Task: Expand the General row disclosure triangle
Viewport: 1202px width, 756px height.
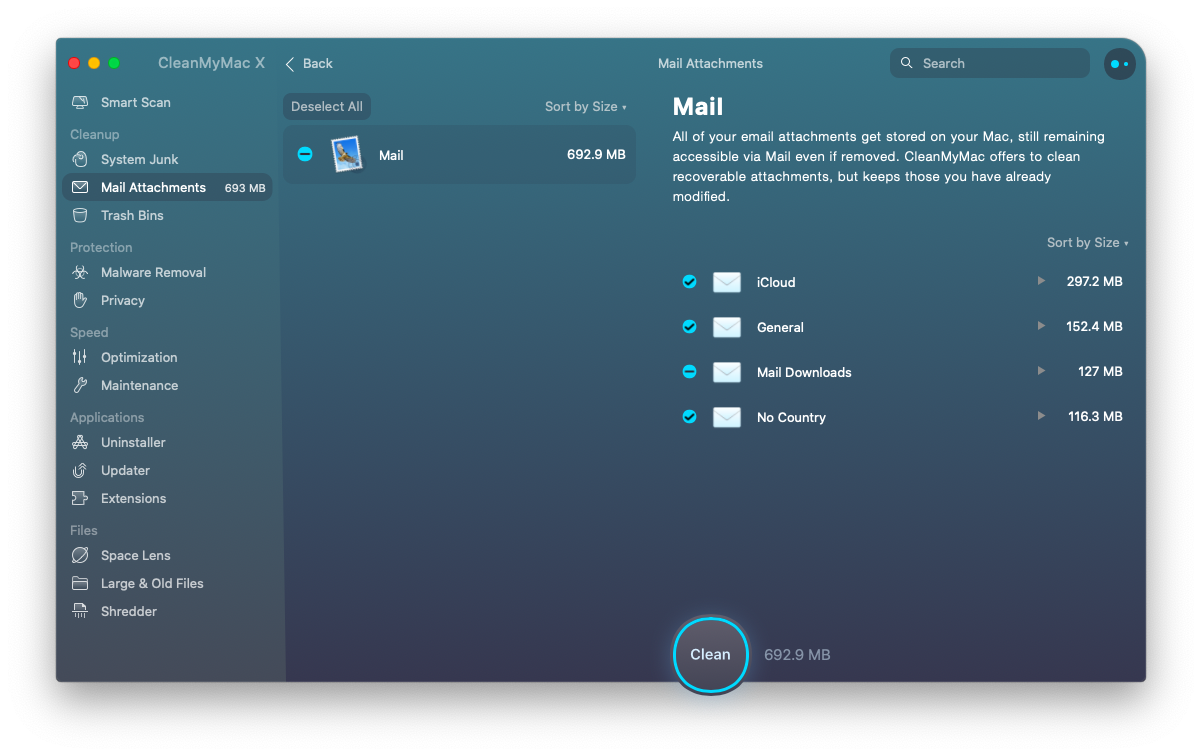Action: click(1041, 326)
